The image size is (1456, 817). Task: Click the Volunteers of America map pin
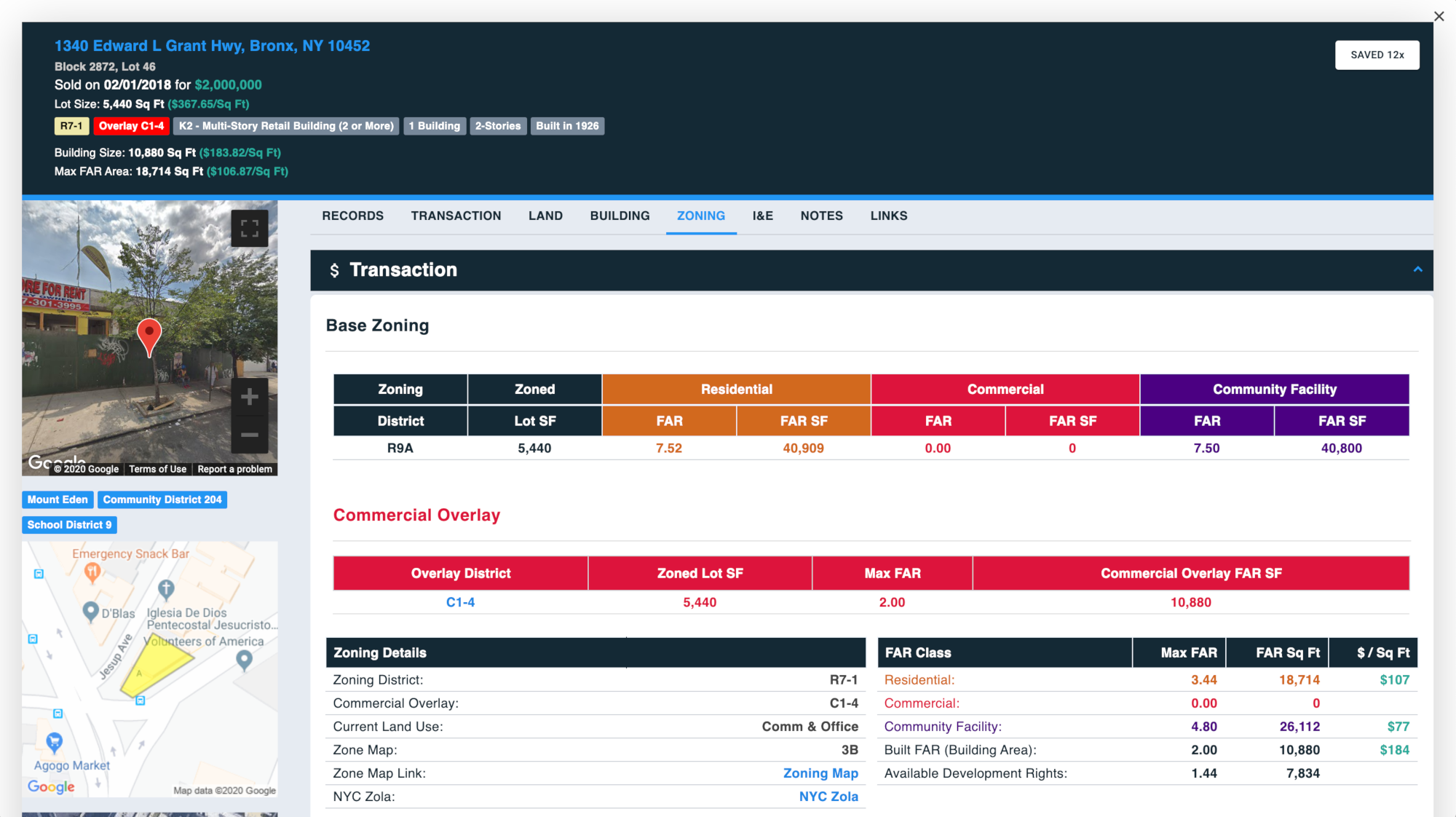point(244,660)
